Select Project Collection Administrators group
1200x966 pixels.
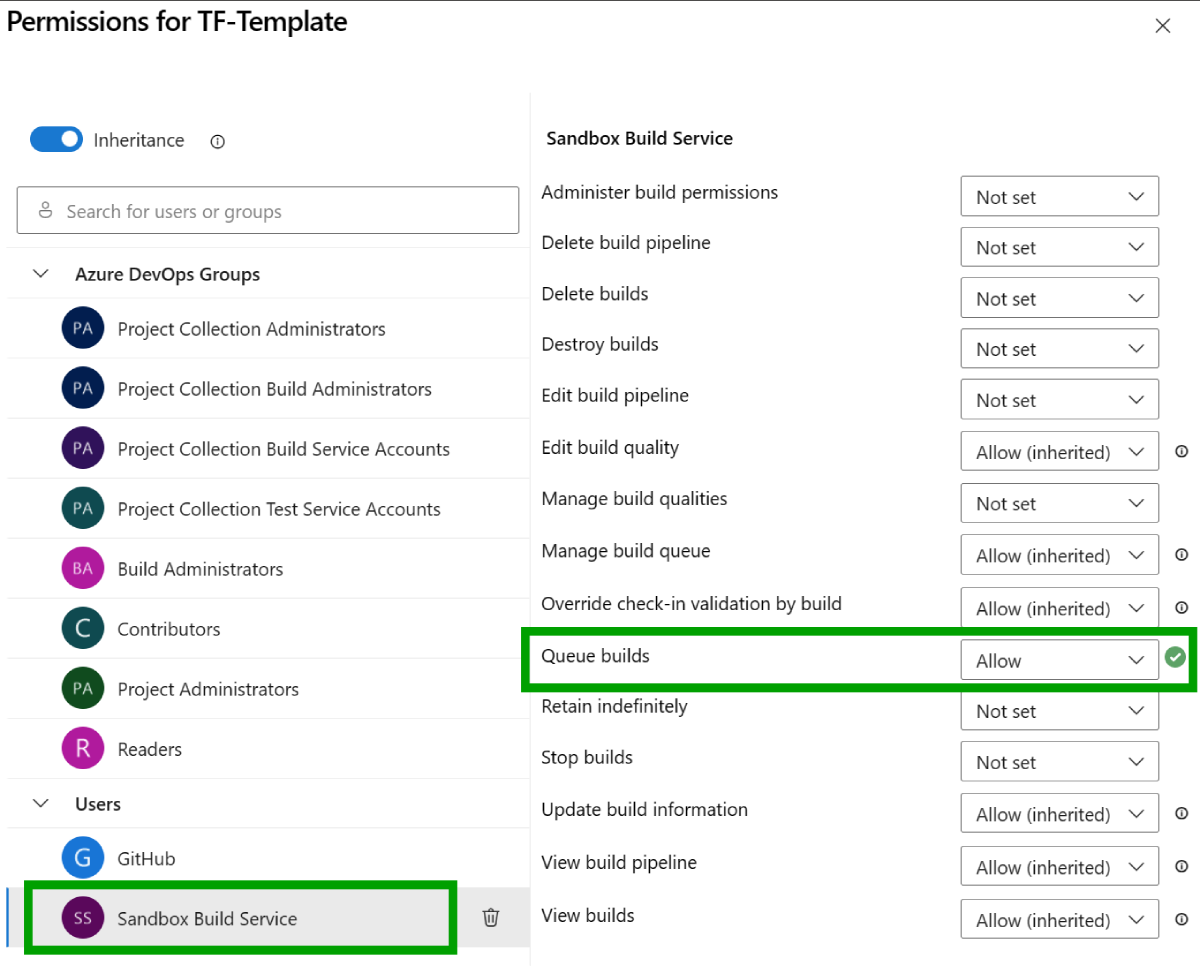pyautogui.click(x=268, y=329)
